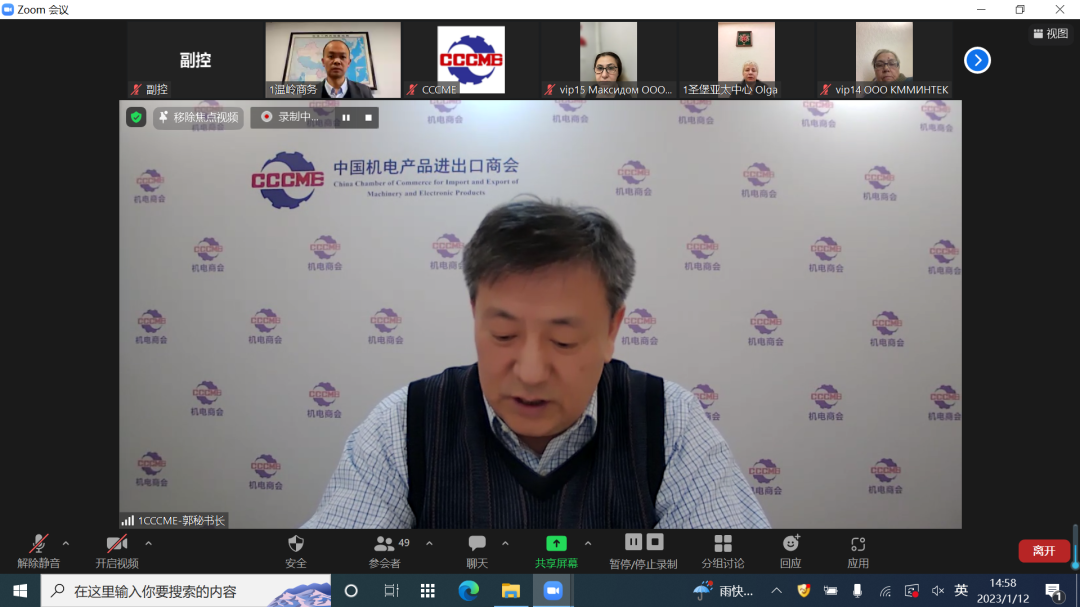Open weather widget 雨快 on taskbar
This screenshot has width=1080, height=607.
723,590
